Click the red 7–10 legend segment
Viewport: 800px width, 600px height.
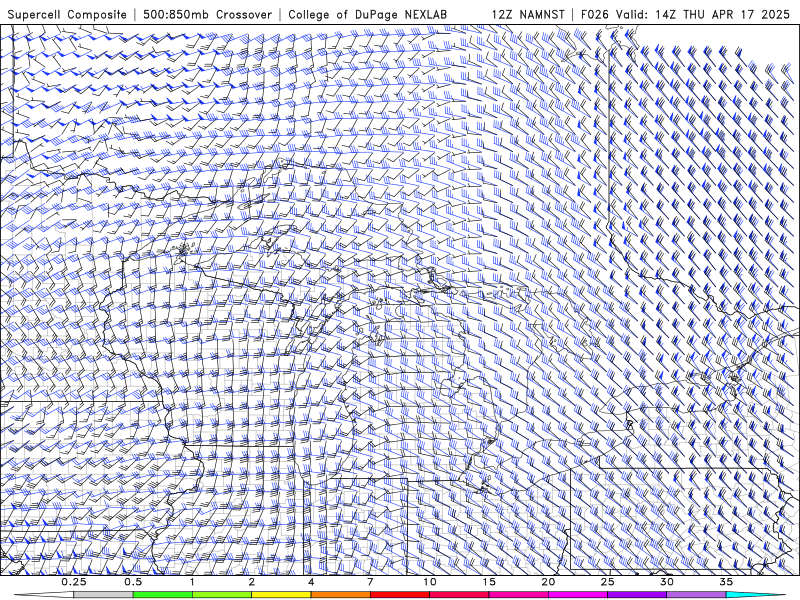[x=400, y=595]
